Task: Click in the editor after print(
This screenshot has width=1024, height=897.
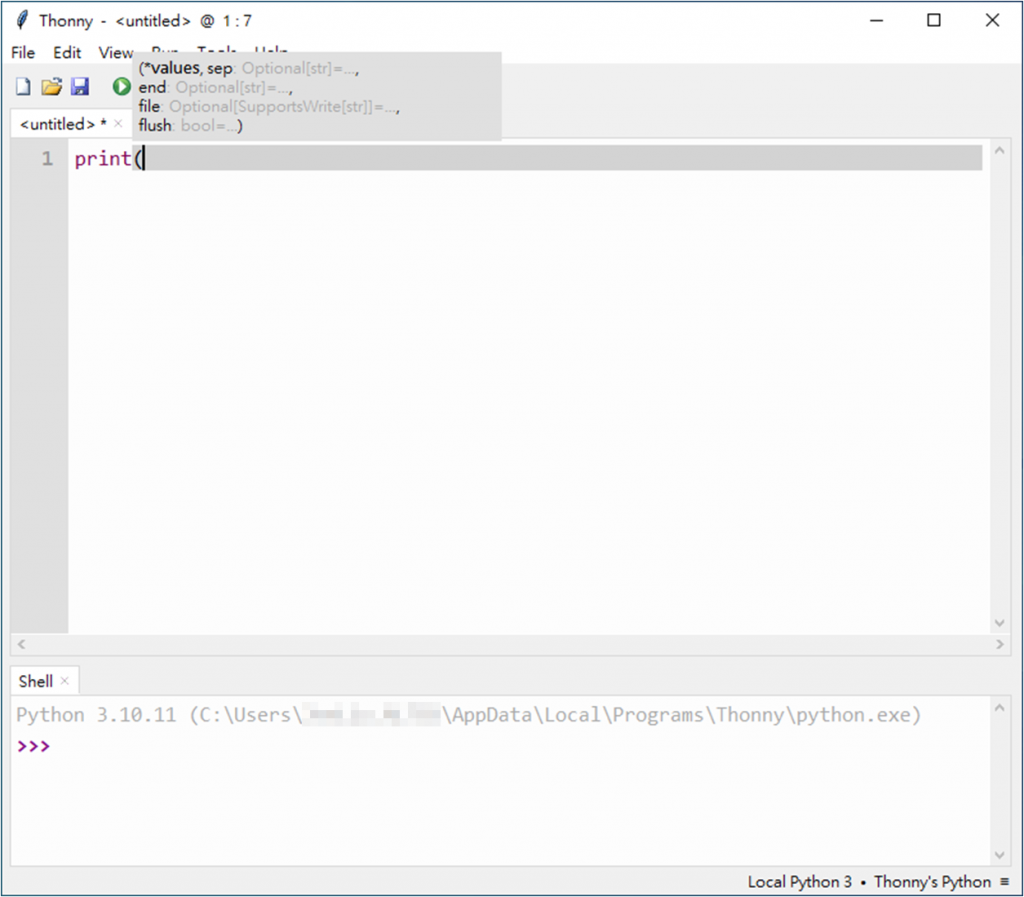Action: coord(145,158)
